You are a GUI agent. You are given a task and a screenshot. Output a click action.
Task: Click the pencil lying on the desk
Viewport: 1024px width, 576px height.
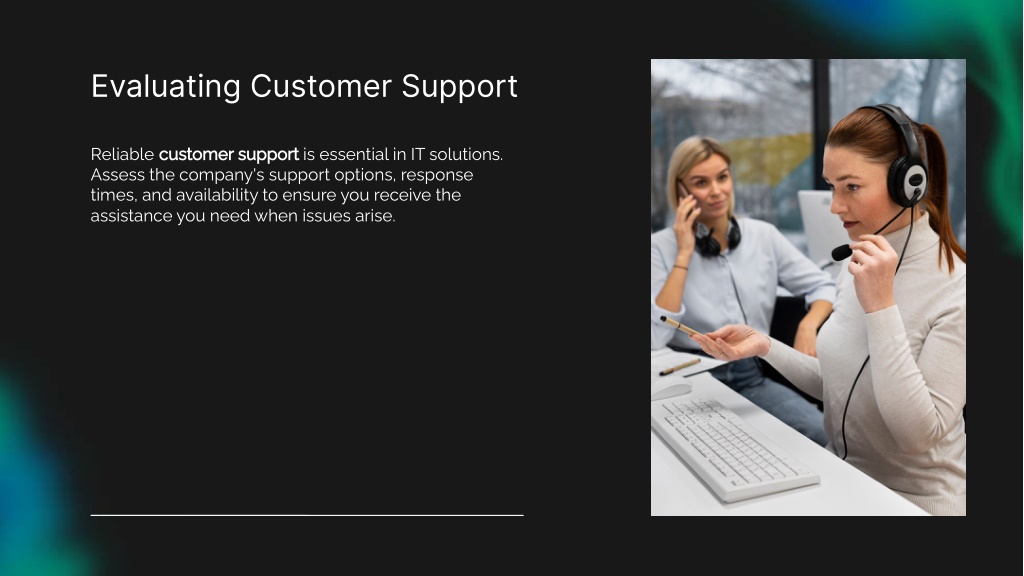tap(679, 367)
